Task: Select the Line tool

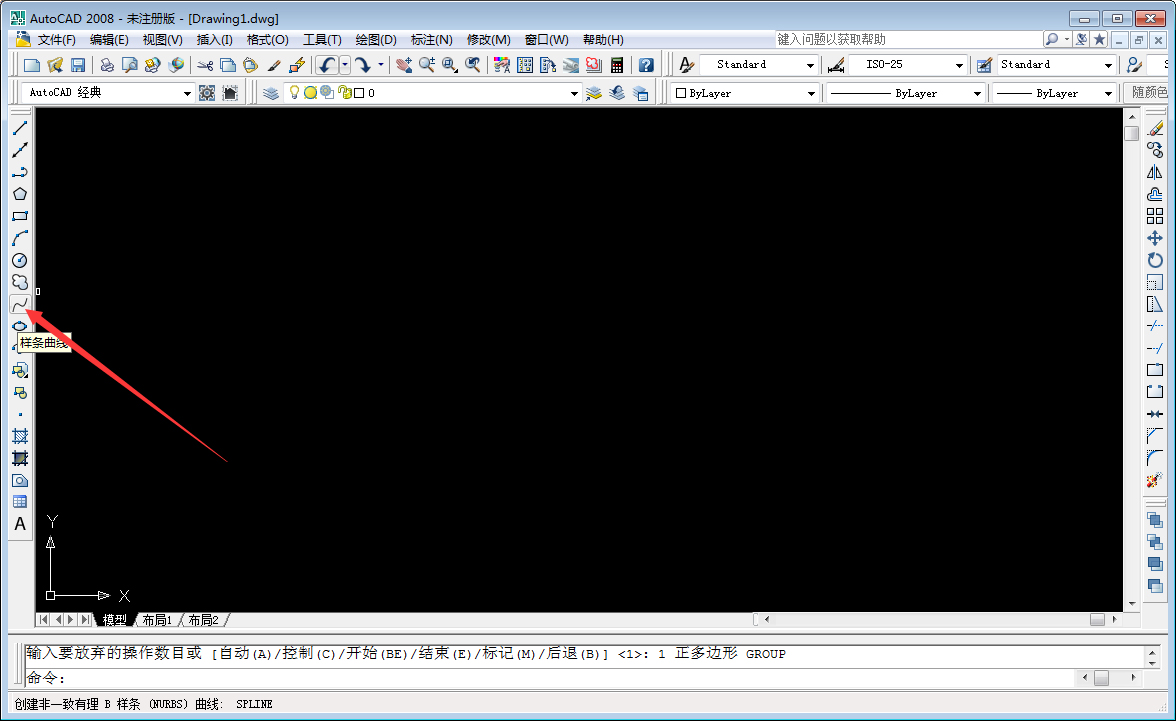Action: click(x=20, y=127)
